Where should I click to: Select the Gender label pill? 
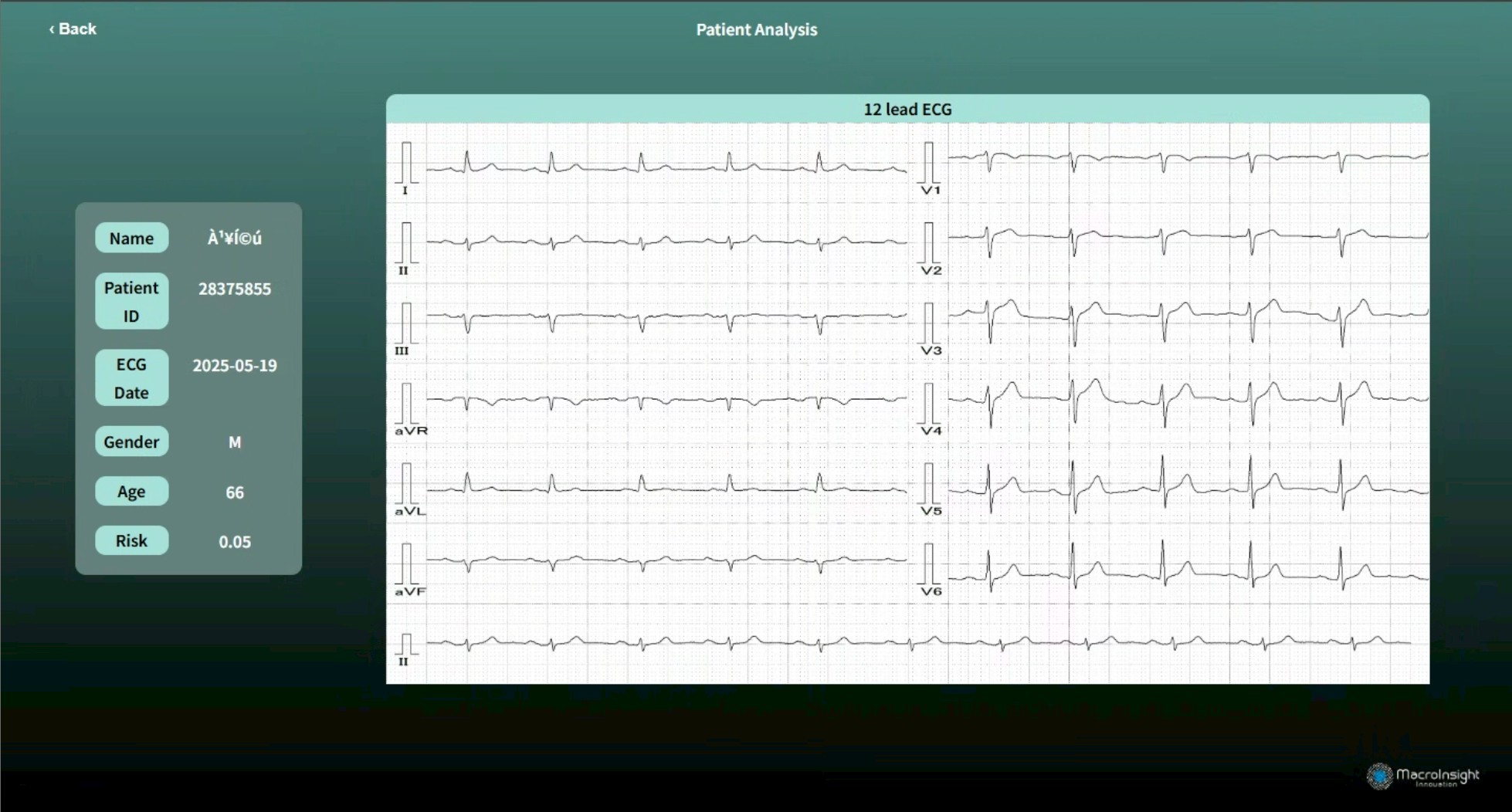point(131,442)
